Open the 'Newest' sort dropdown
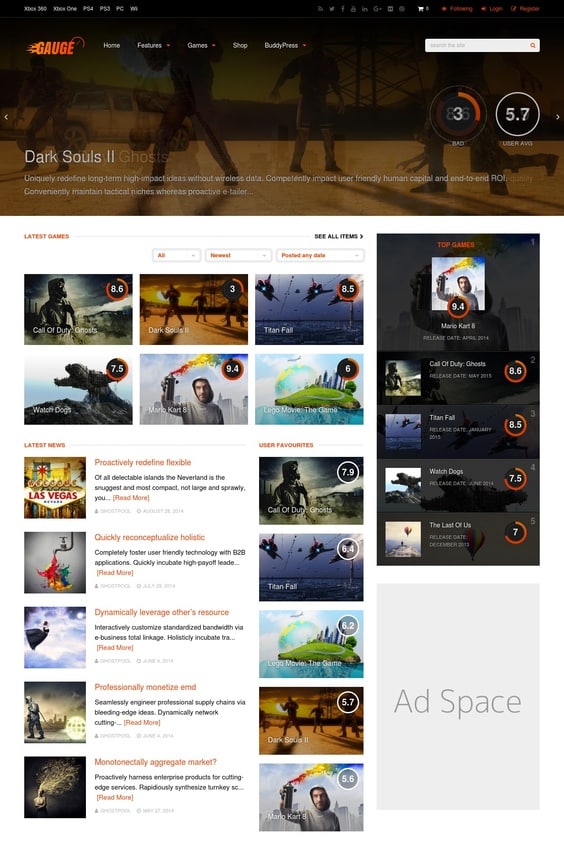This screenshot has height=846, width=564. click(238, 255)
